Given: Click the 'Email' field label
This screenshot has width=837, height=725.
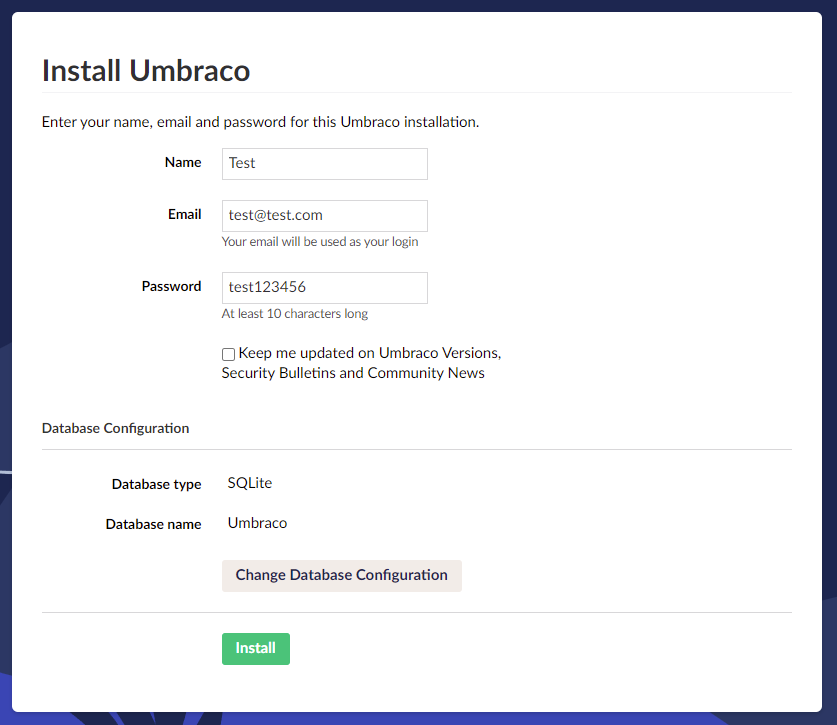Looking at the screenshot, I should (x=185, y=215).
